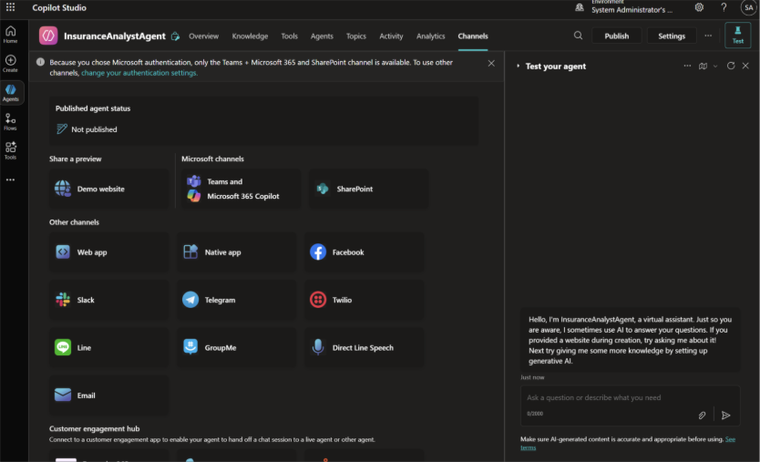Switch to the Activity tab

coord(391,36)
